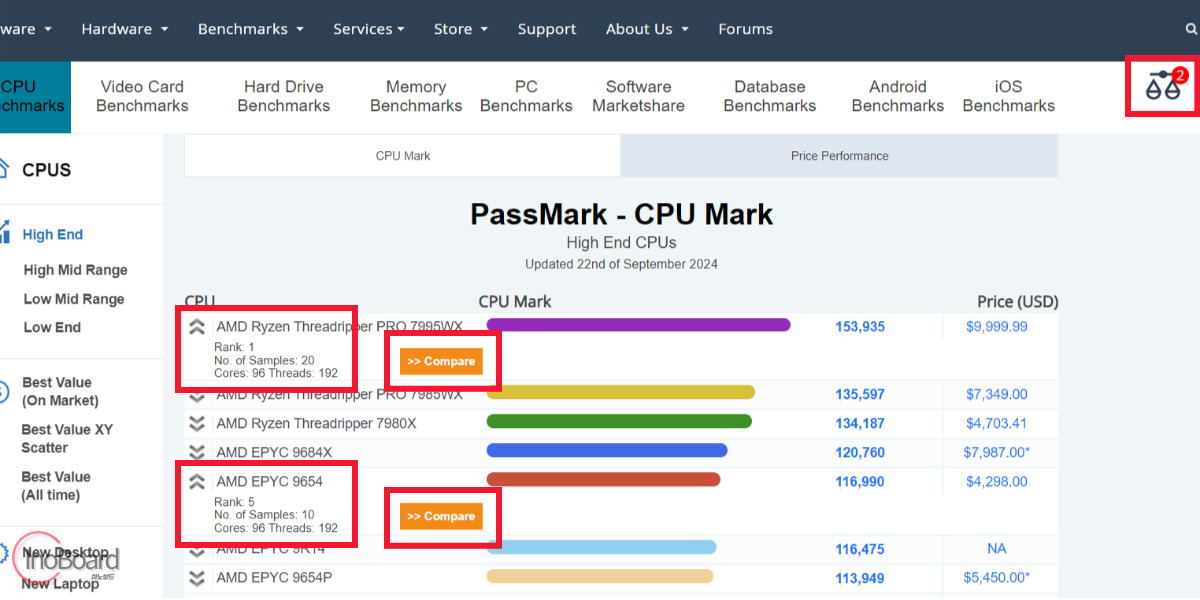Click score 120,760
The height and width of the screenshot is (600, 1200).
tap(860, 453)
